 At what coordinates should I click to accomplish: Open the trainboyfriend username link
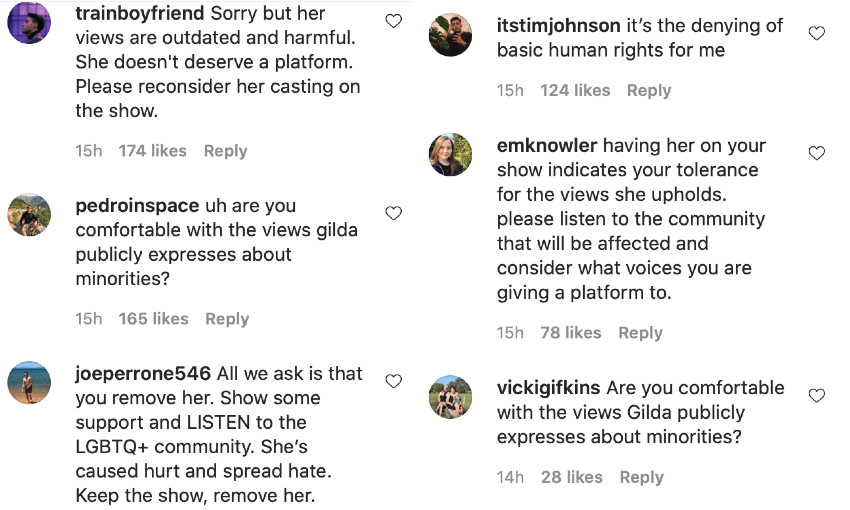pyautogui.click(x=140, y=15)
